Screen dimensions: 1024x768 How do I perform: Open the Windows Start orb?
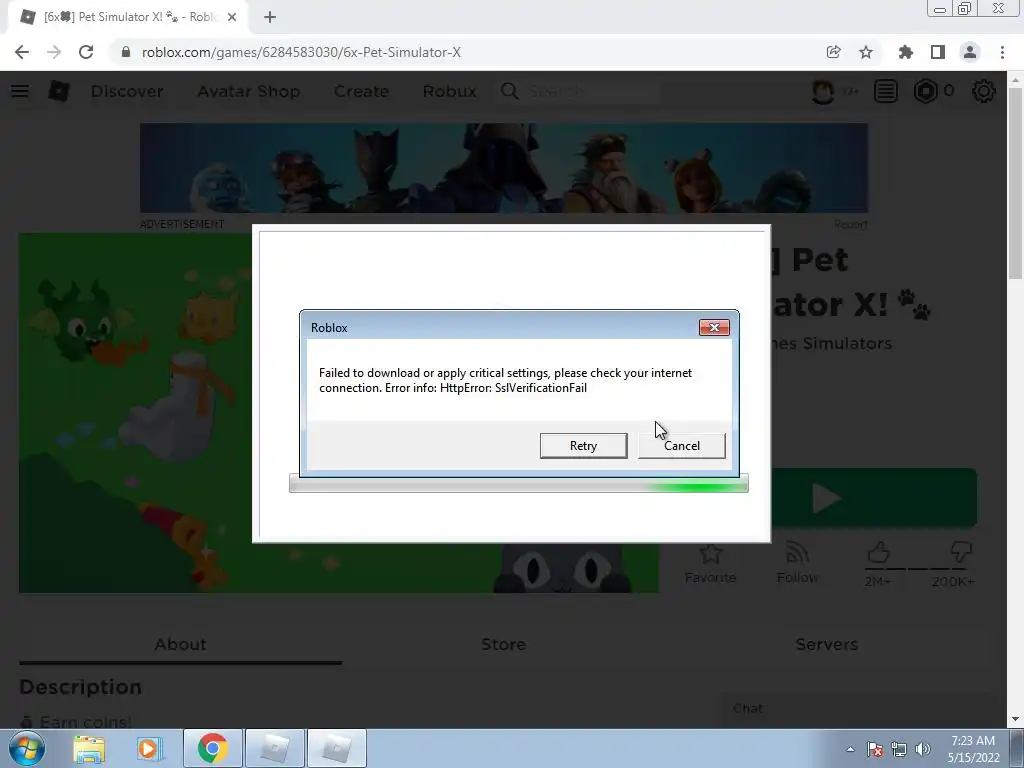[26, 748]
